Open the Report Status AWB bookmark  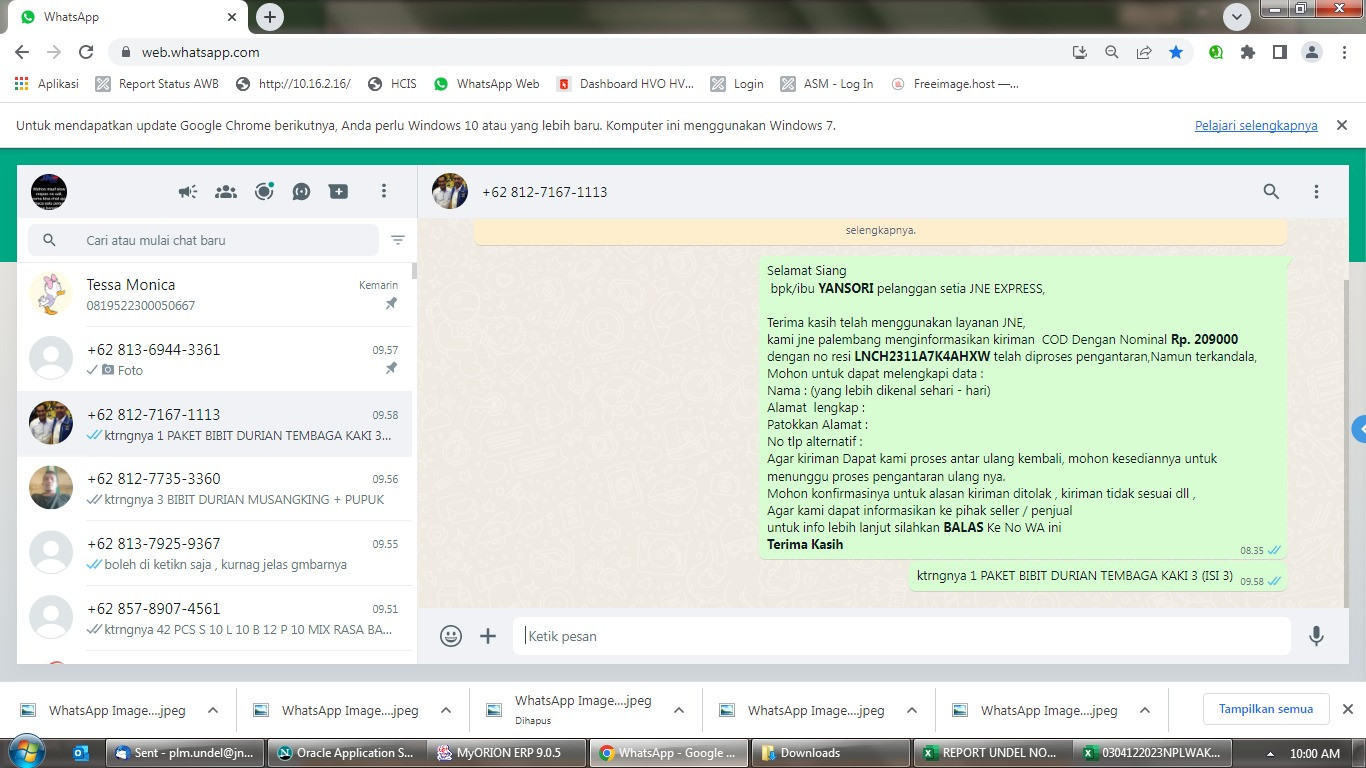coord(157,84)
